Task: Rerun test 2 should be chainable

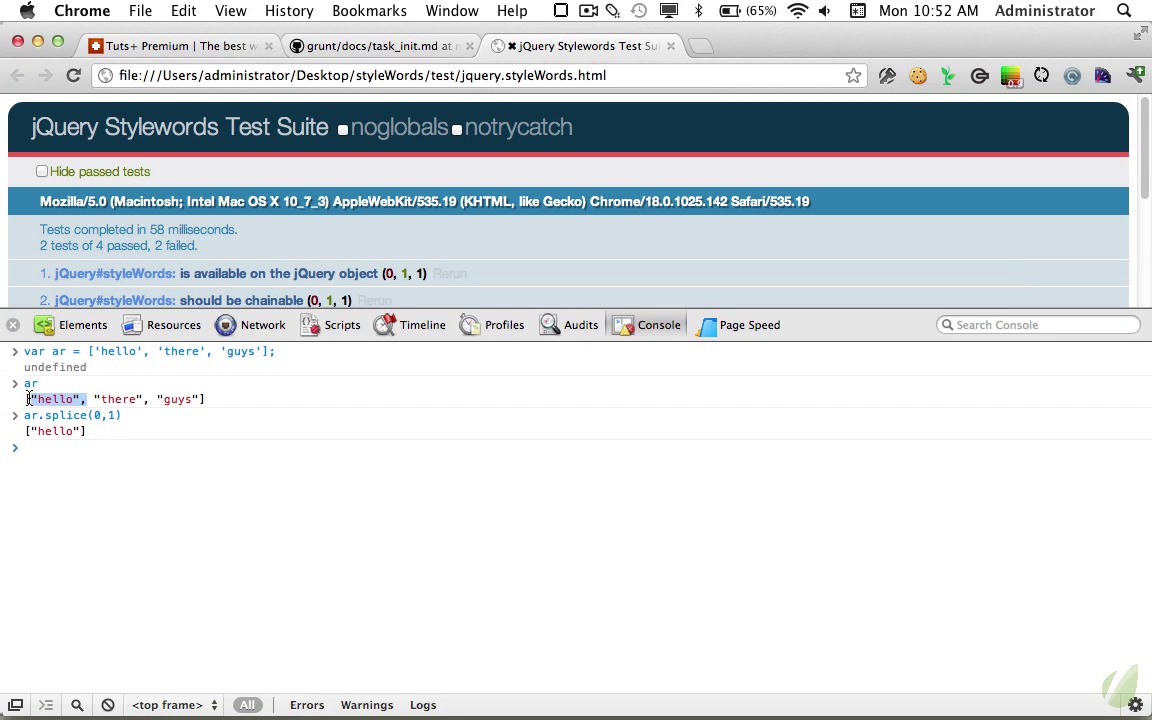Action: (x=375, y=300)
